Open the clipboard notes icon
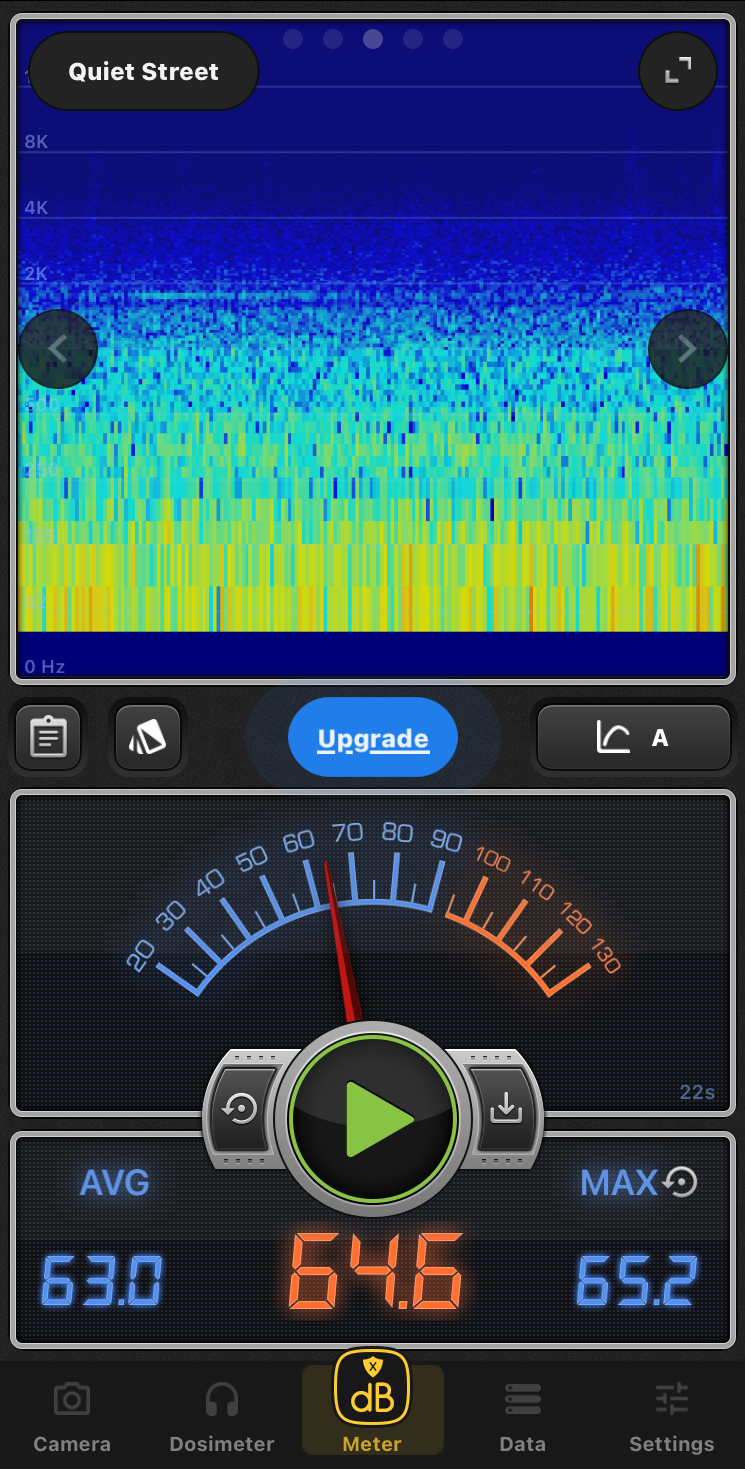 click(48, 738)
